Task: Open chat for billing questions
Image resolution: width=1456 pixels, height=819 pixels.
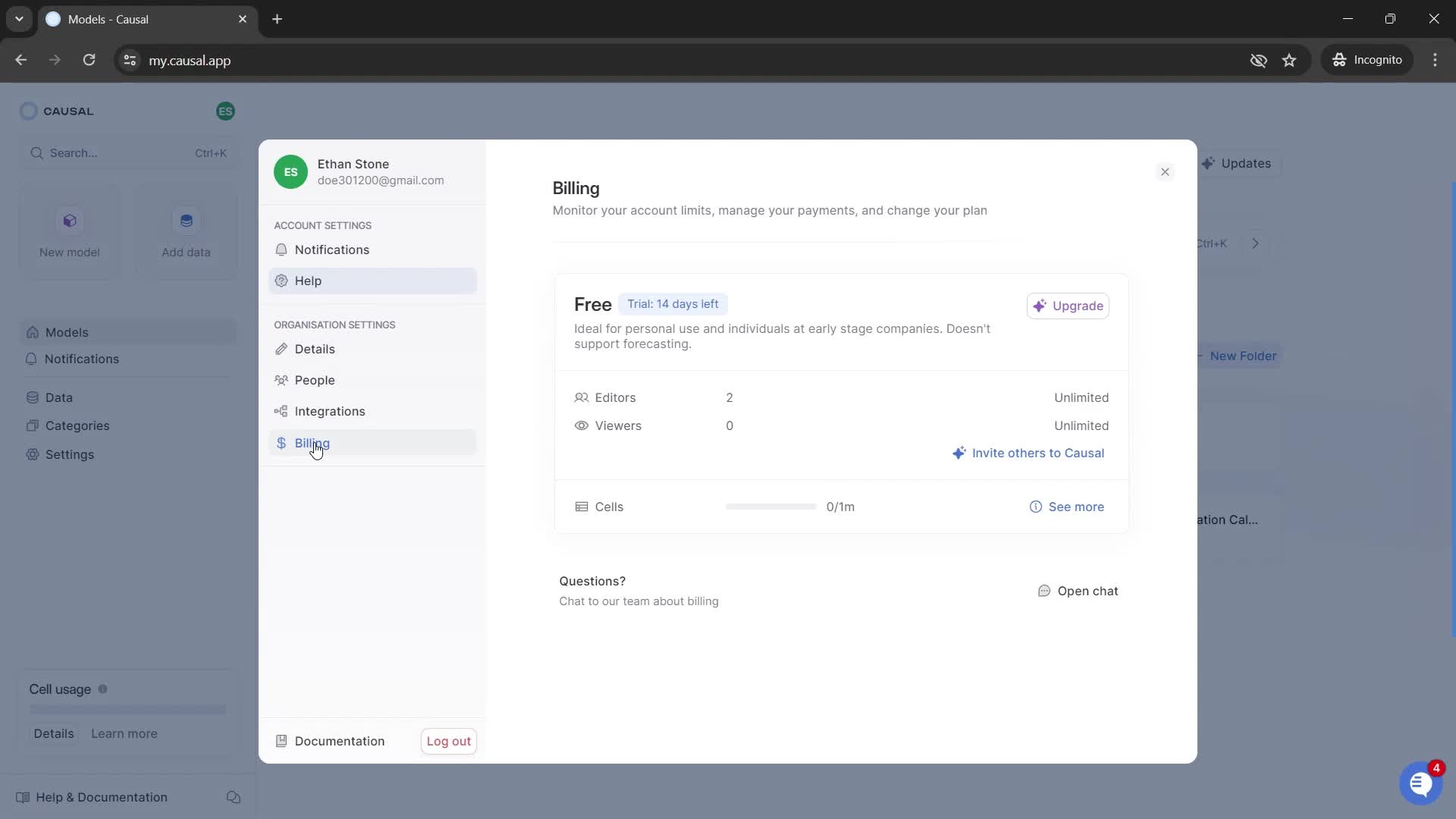Action: coord(1078,590)
